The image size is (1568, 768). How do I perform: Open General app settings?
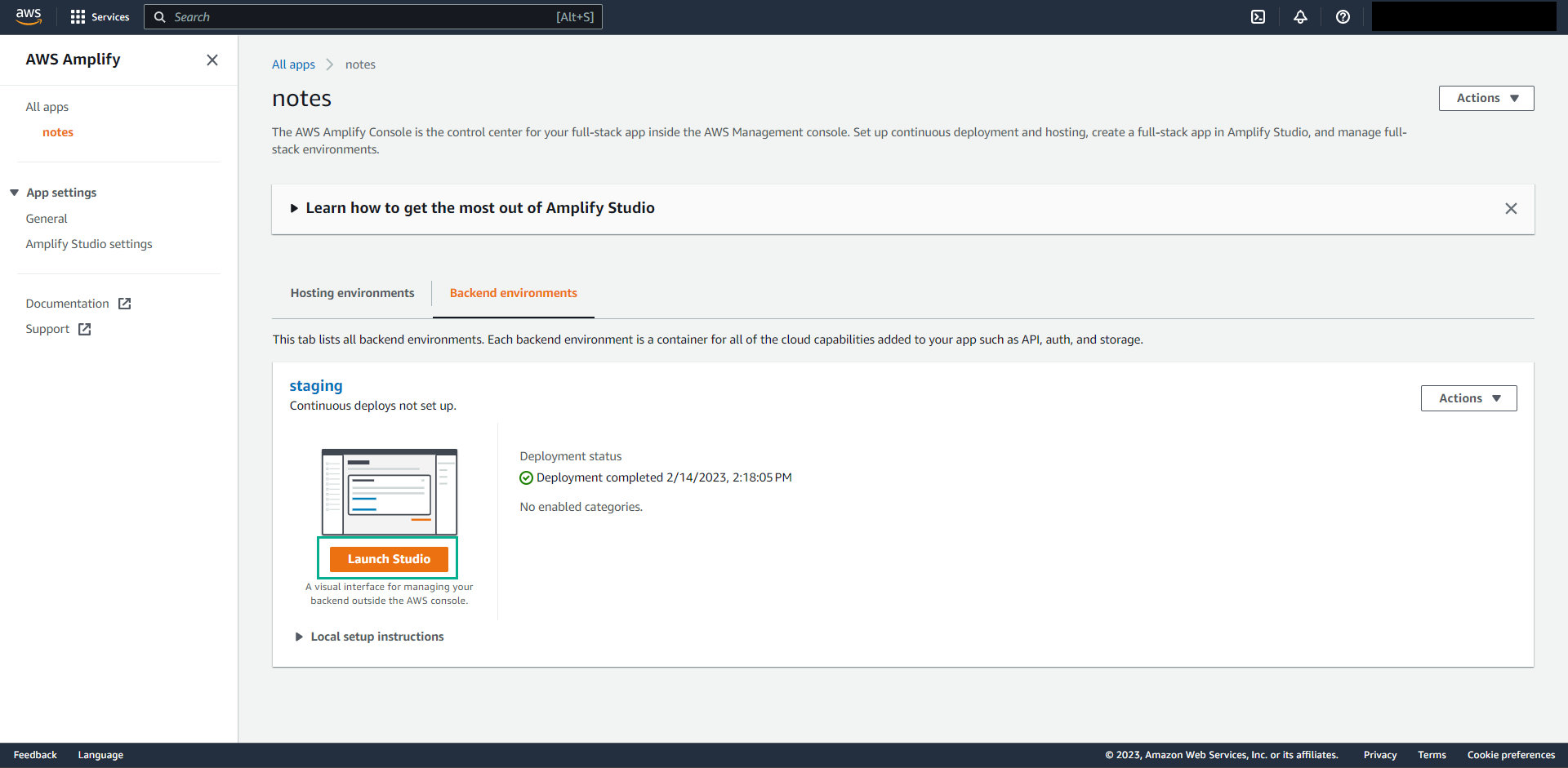pos(47,219)
